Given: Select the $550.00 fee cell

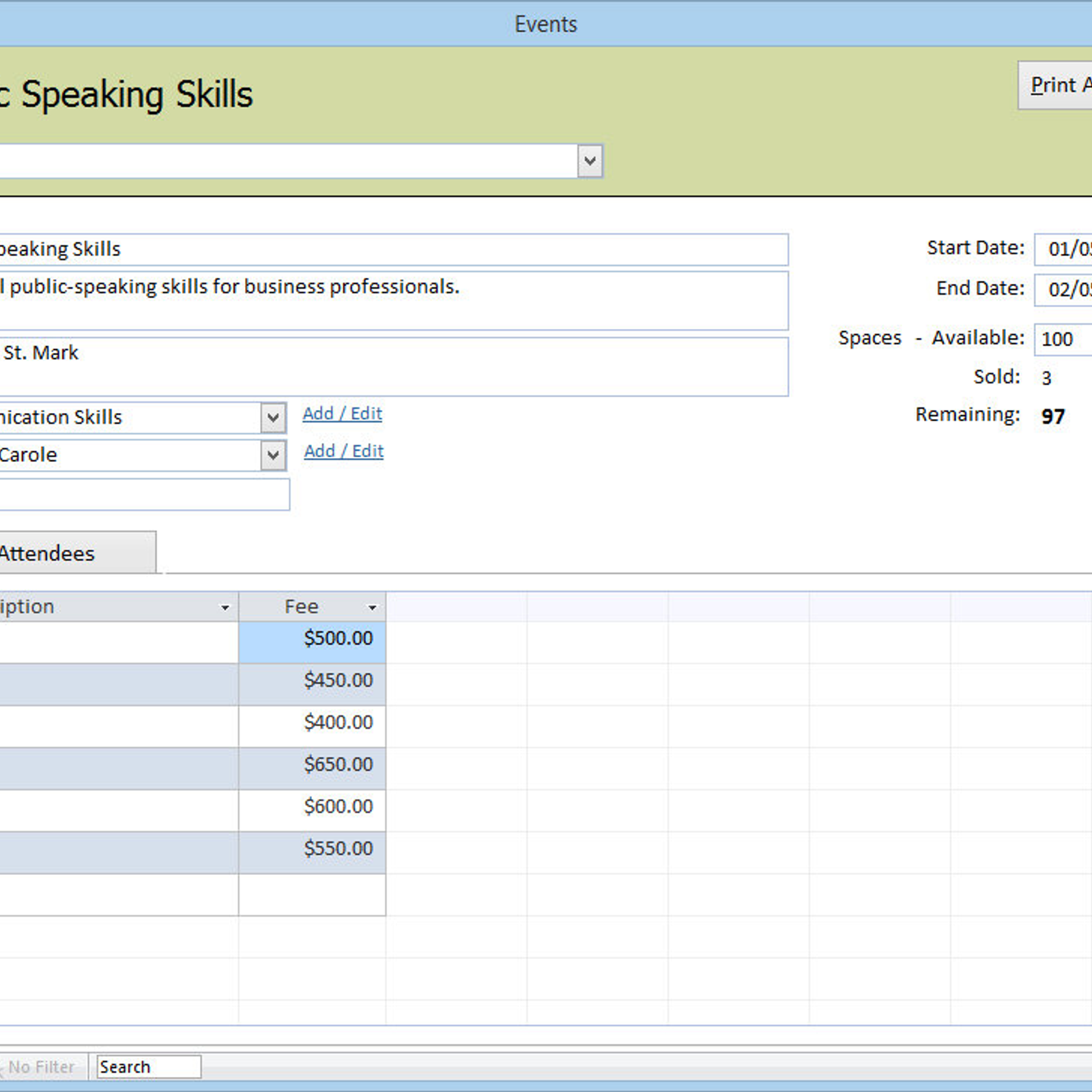Looking at the screenshot, I should click(x=312, y=852).
